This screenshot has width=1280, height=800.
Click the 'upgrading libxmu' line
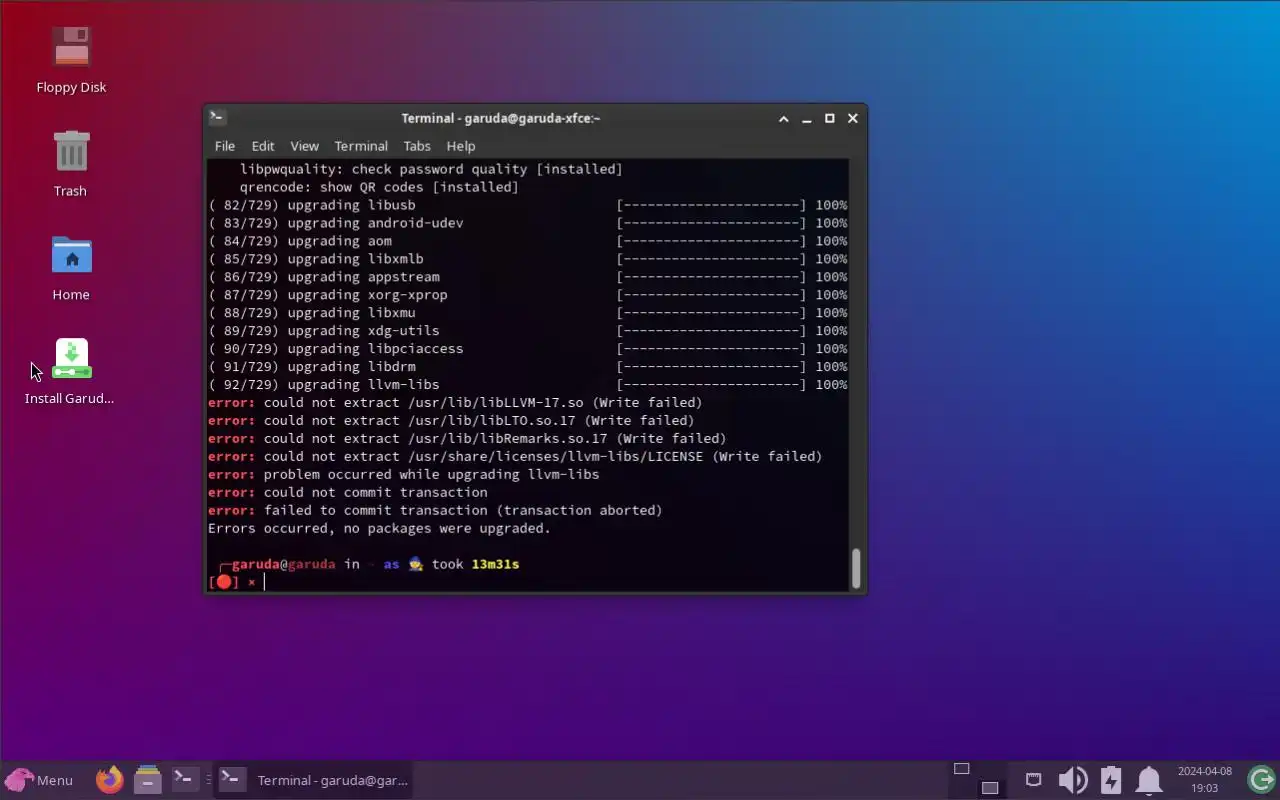click(x=527, y=313)
